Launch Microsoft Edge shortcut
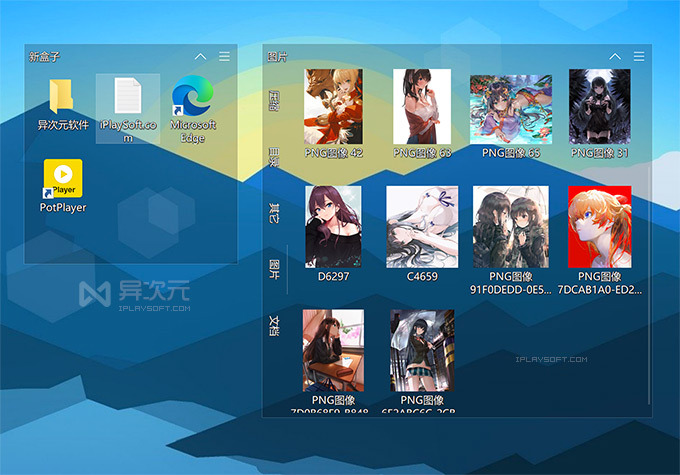Viewport: 680px width, 475px height. [x=193, y=95]
